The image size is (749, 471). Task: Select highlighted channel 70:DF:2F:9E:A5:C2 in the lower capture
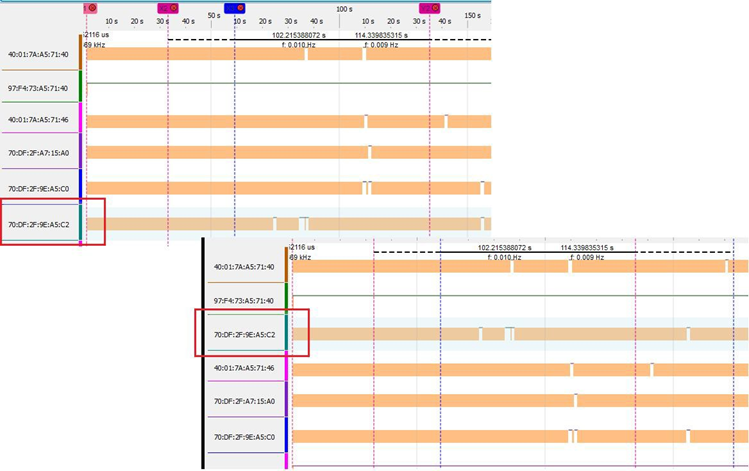point(244,335)
